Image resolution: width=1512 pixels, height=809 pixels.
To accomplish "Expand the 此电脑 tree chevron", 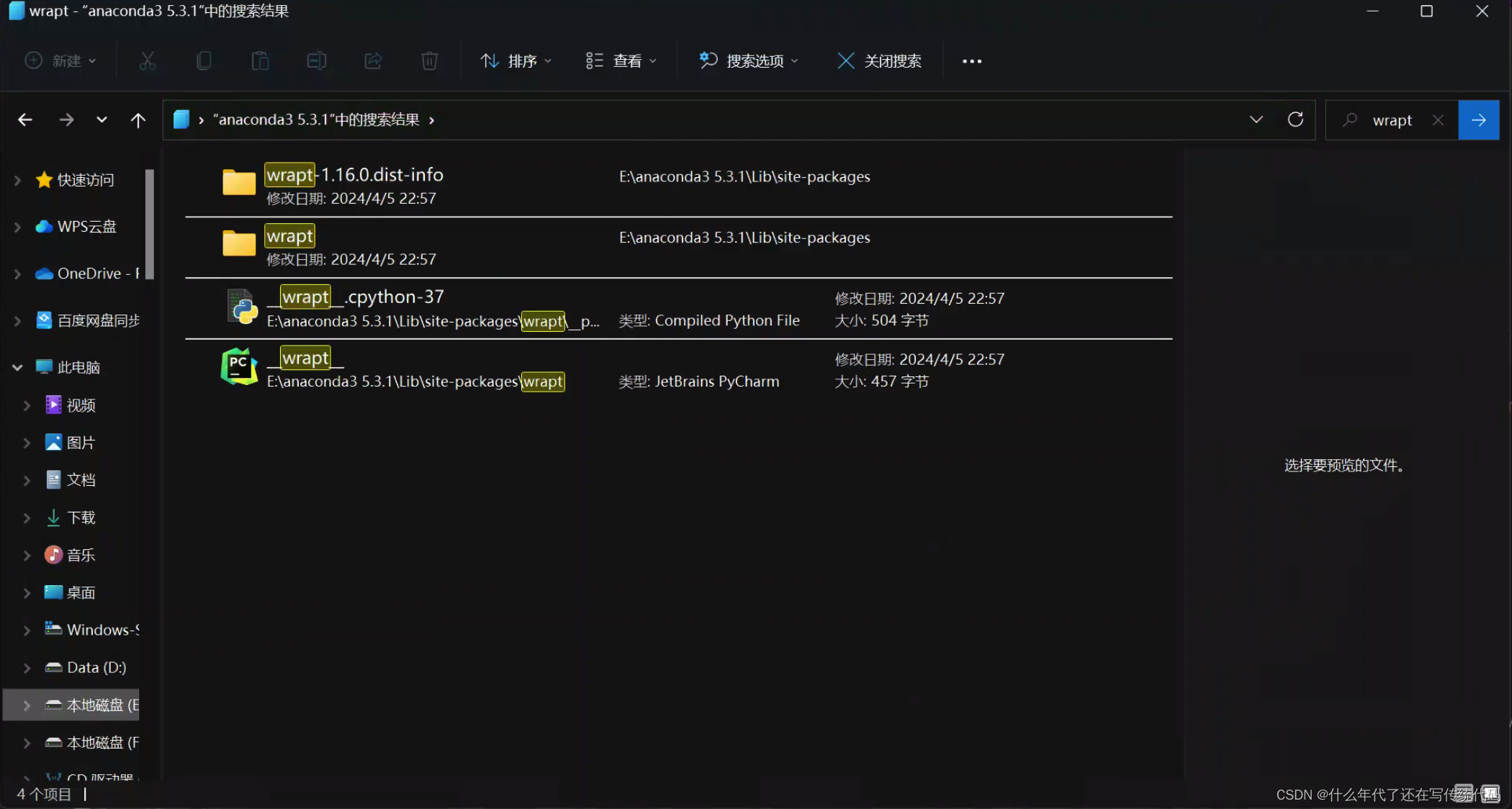I will (17, 366).
